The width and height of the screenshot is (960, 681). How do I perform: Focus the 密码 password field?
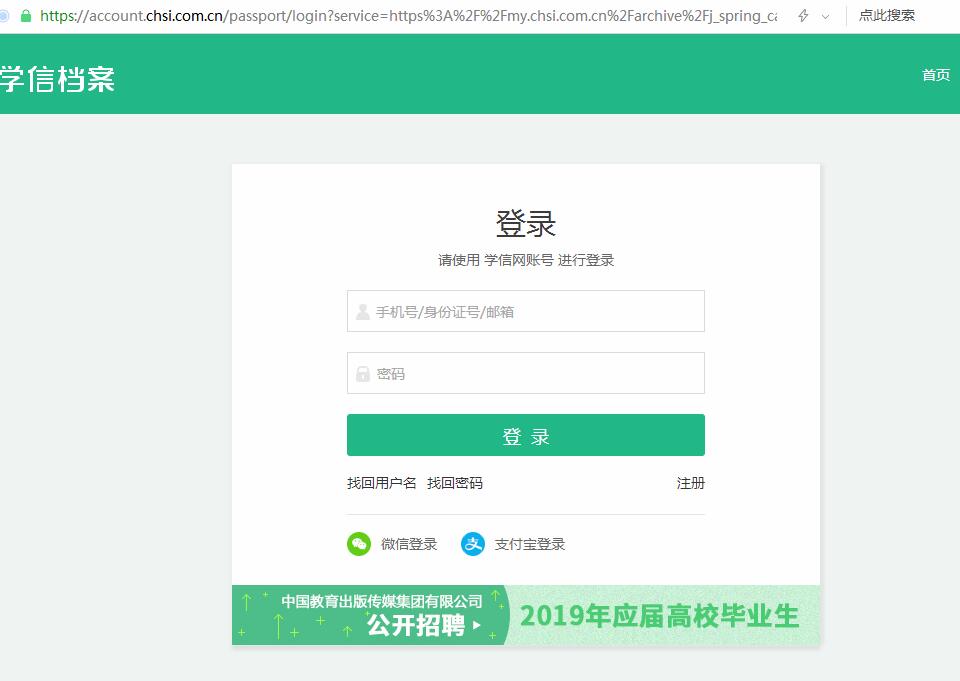pos(526,373)
